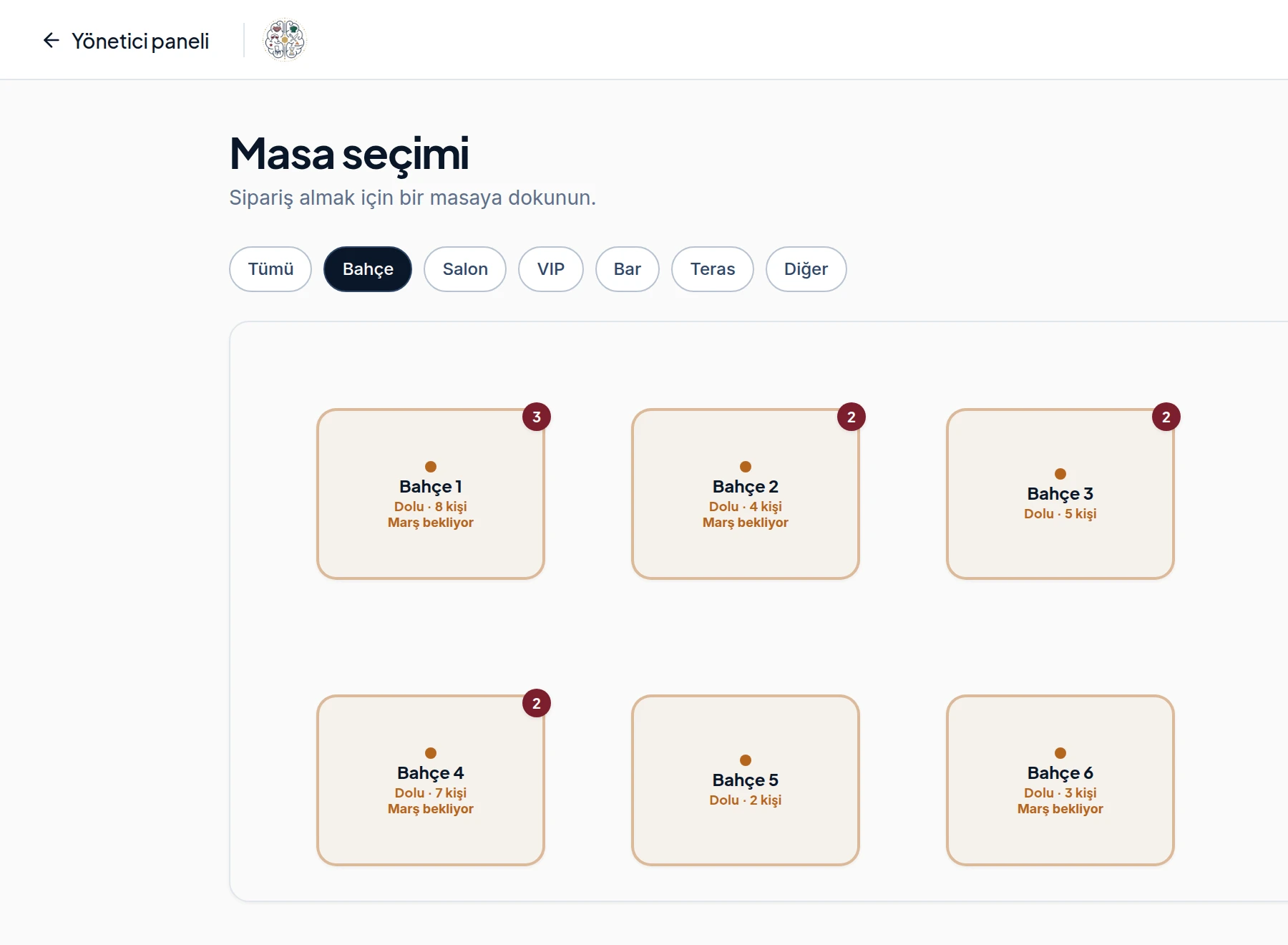1288x945 pixels.
Task: Click 'Dolu · 5 kişi' text
Action: coord(1060,514)
